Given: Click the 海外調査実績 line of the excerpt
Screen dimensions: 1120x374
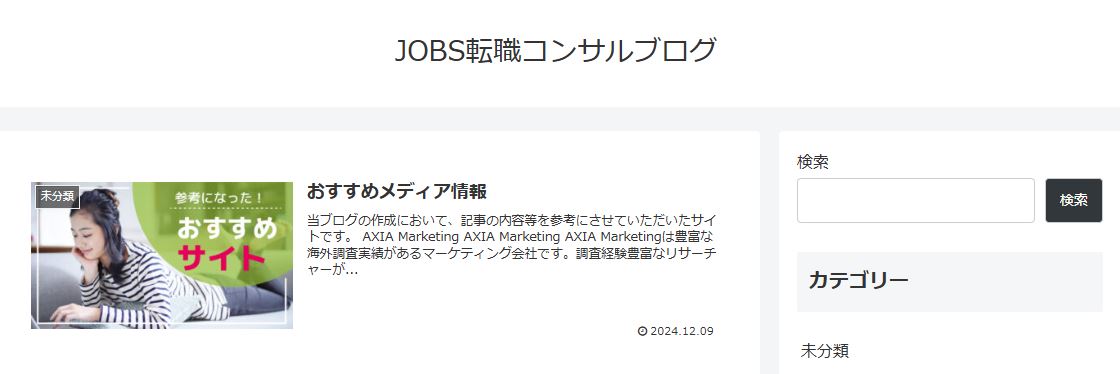Looking at the screenshot, I should pos(512,253).
